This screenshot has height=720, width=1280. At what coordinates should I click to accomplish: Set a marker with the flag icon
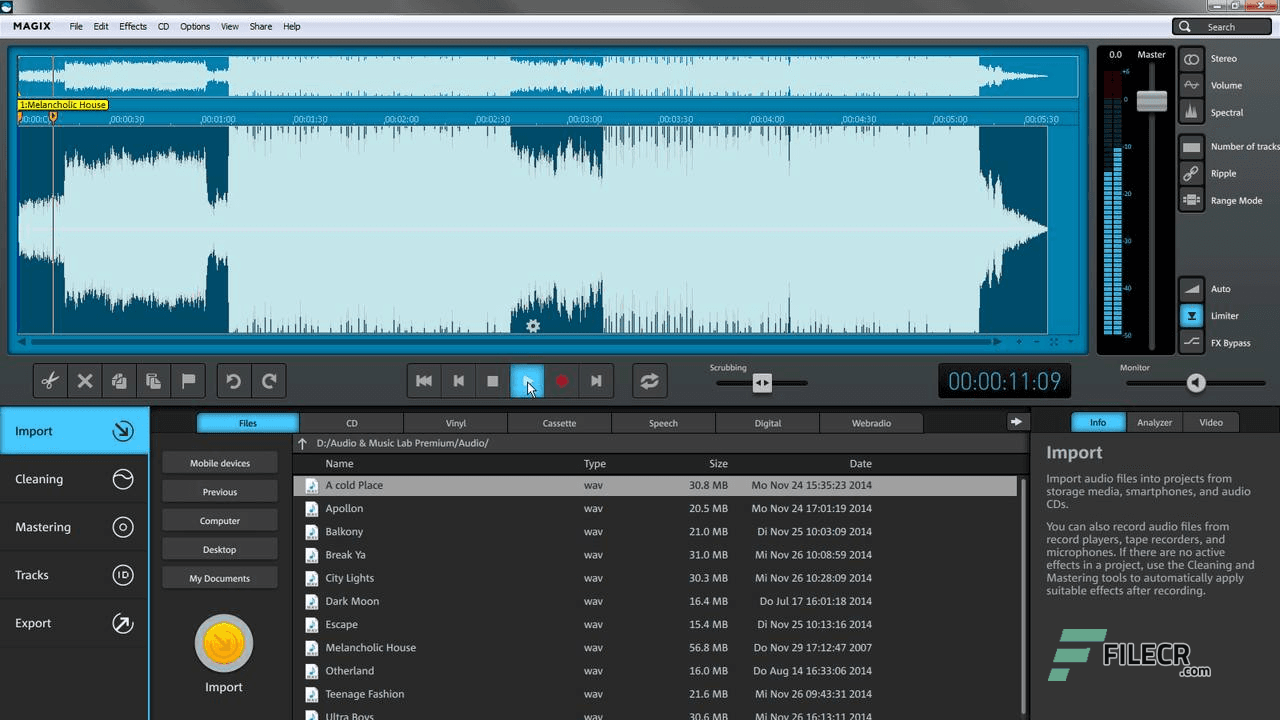[187, 381]
